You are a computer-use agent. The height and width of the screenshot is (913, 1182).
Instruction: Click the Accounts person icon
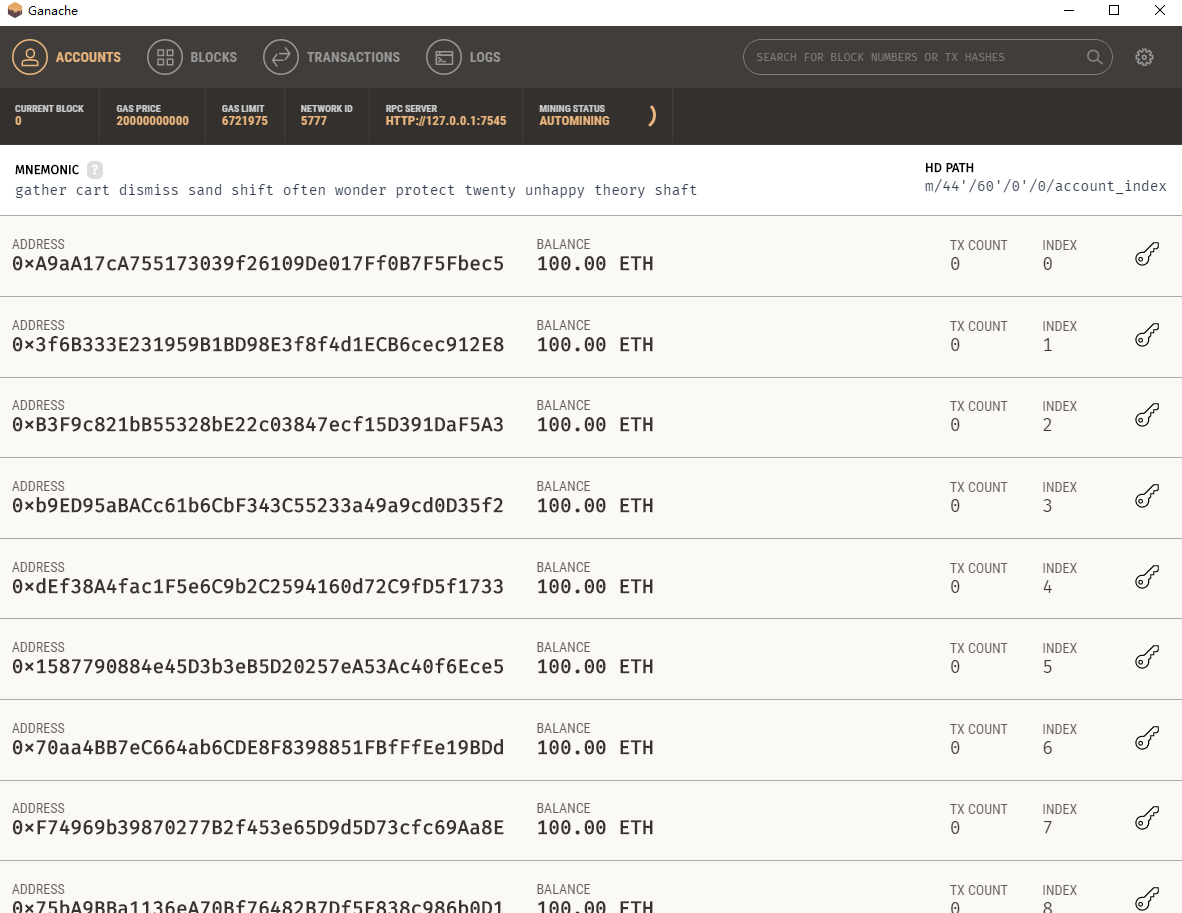point(30,57)
